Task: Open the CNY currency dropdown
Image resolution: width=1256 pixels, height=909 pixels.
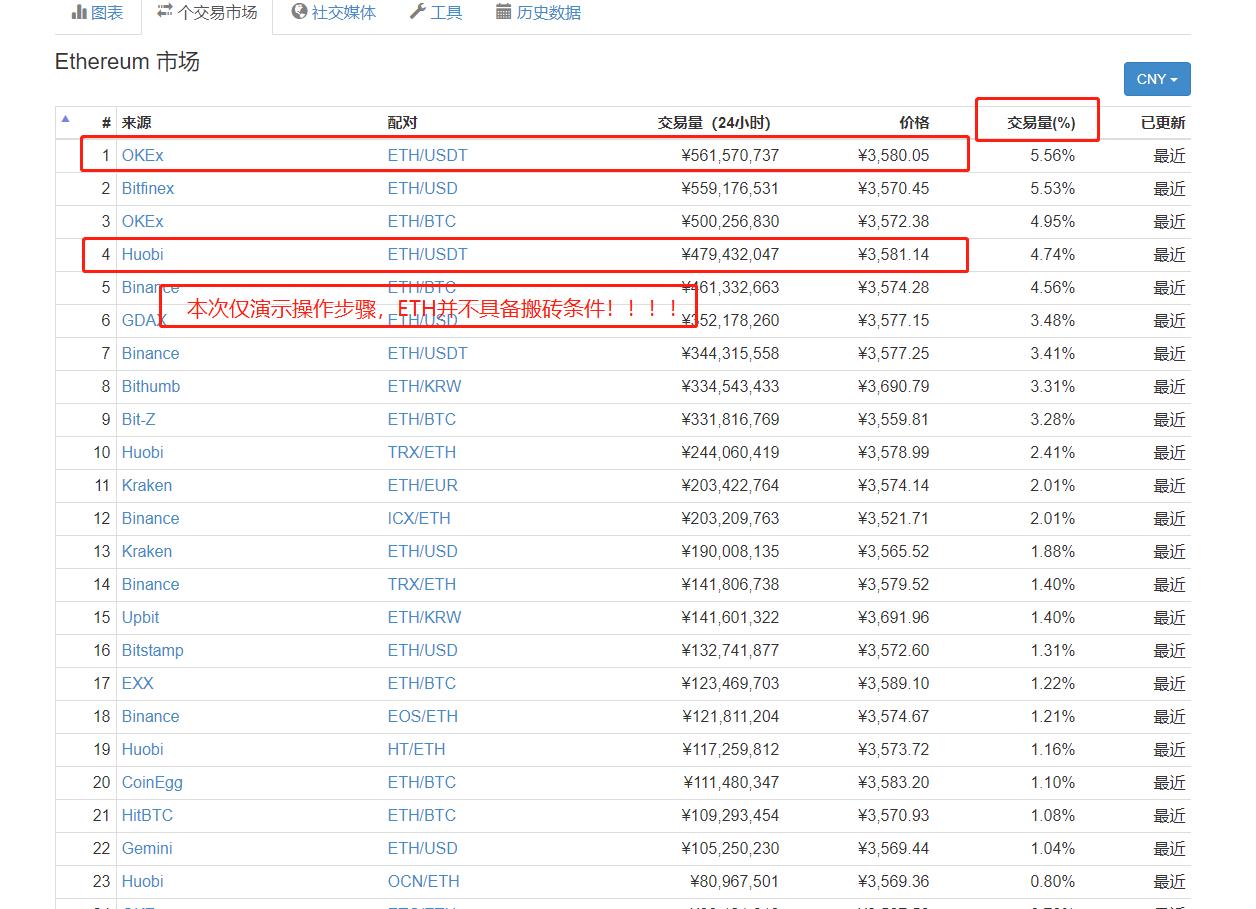Action: (1157, 79)
